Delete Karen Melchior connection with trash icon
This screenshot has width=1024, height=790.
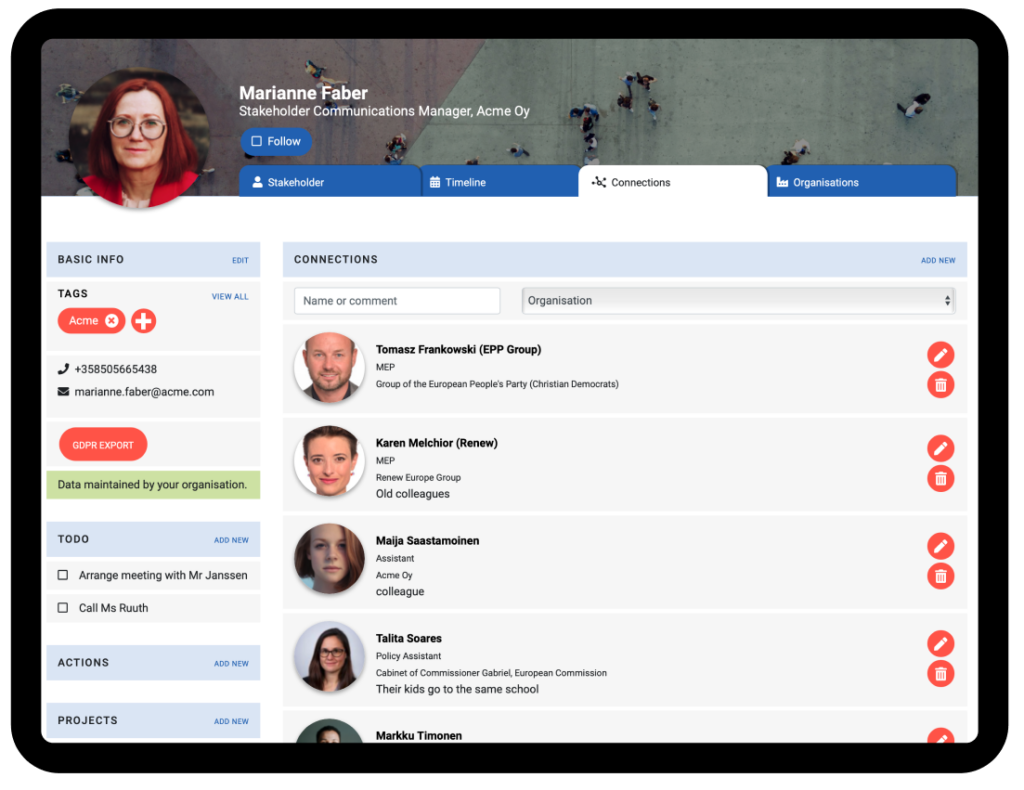940,479
